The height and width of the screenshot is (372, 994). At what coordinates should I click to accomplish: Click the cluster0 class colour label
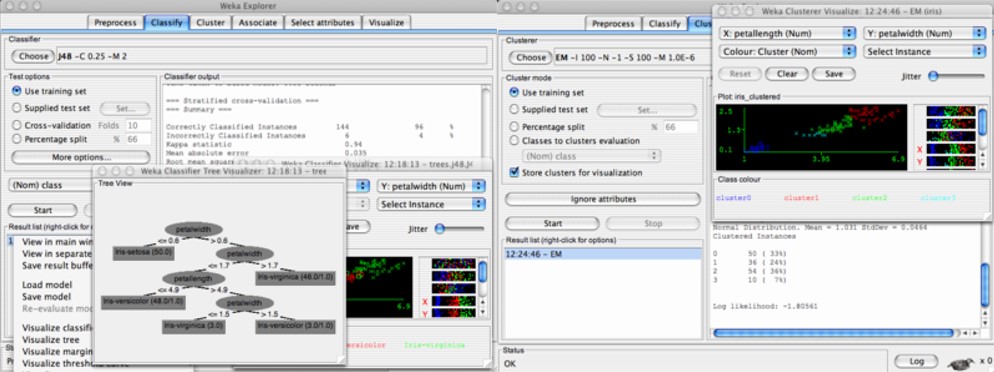coord(733,198)
